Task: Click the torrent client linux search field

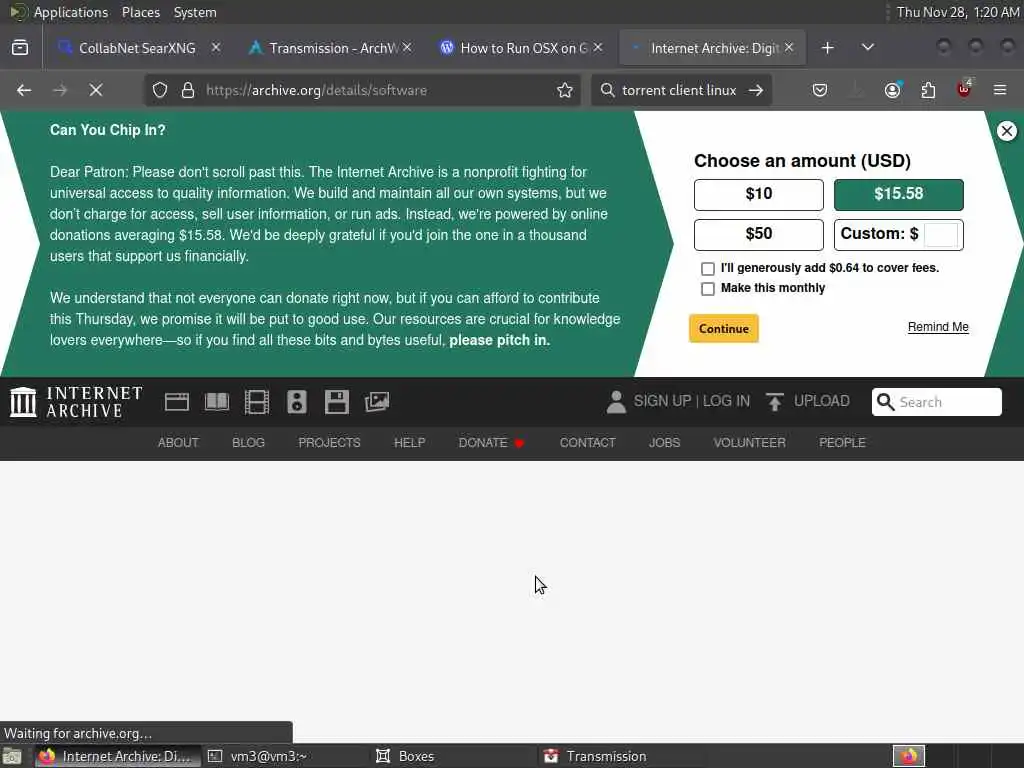Action: point(679,90)
